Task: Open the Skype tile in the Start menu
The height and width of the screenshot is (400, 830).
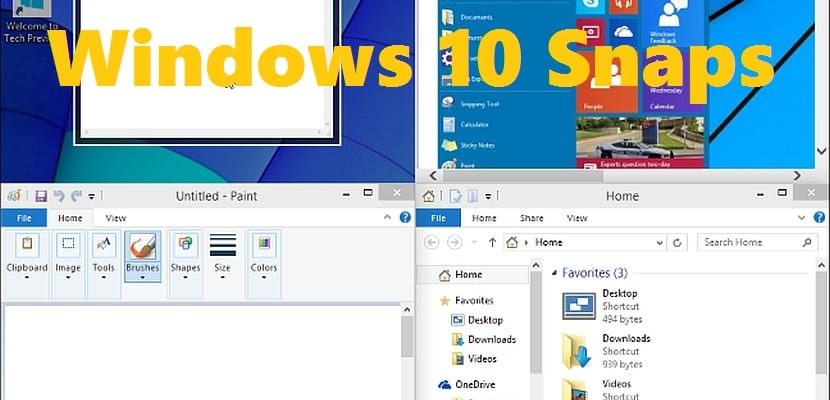Action: pyautogui.click(x=590, y=6)
